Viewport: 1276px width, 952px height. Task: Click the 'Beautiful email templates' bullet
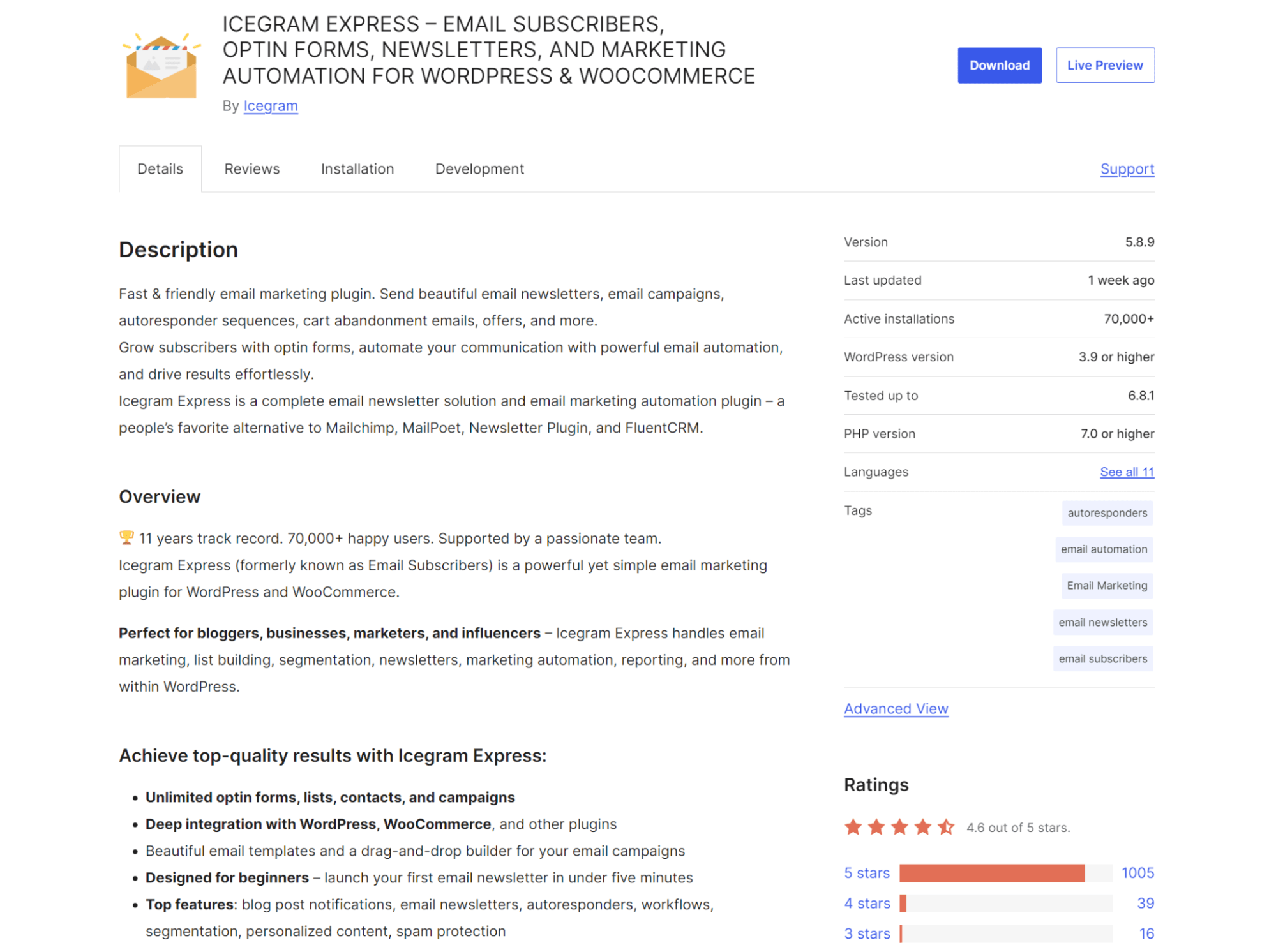(x=415, y=851)
